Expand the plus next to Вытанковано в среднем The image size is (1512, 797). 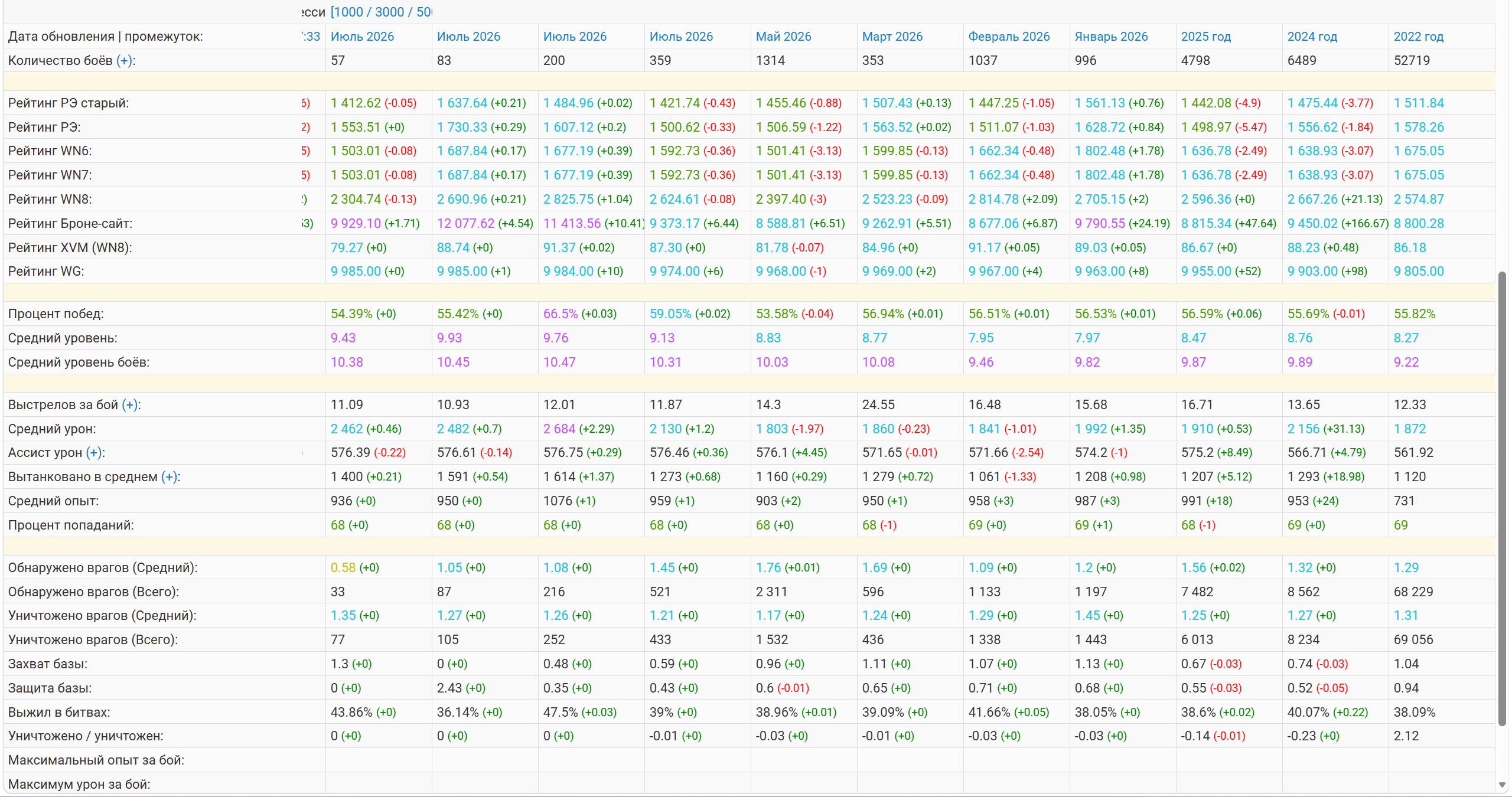click(170, 476)
